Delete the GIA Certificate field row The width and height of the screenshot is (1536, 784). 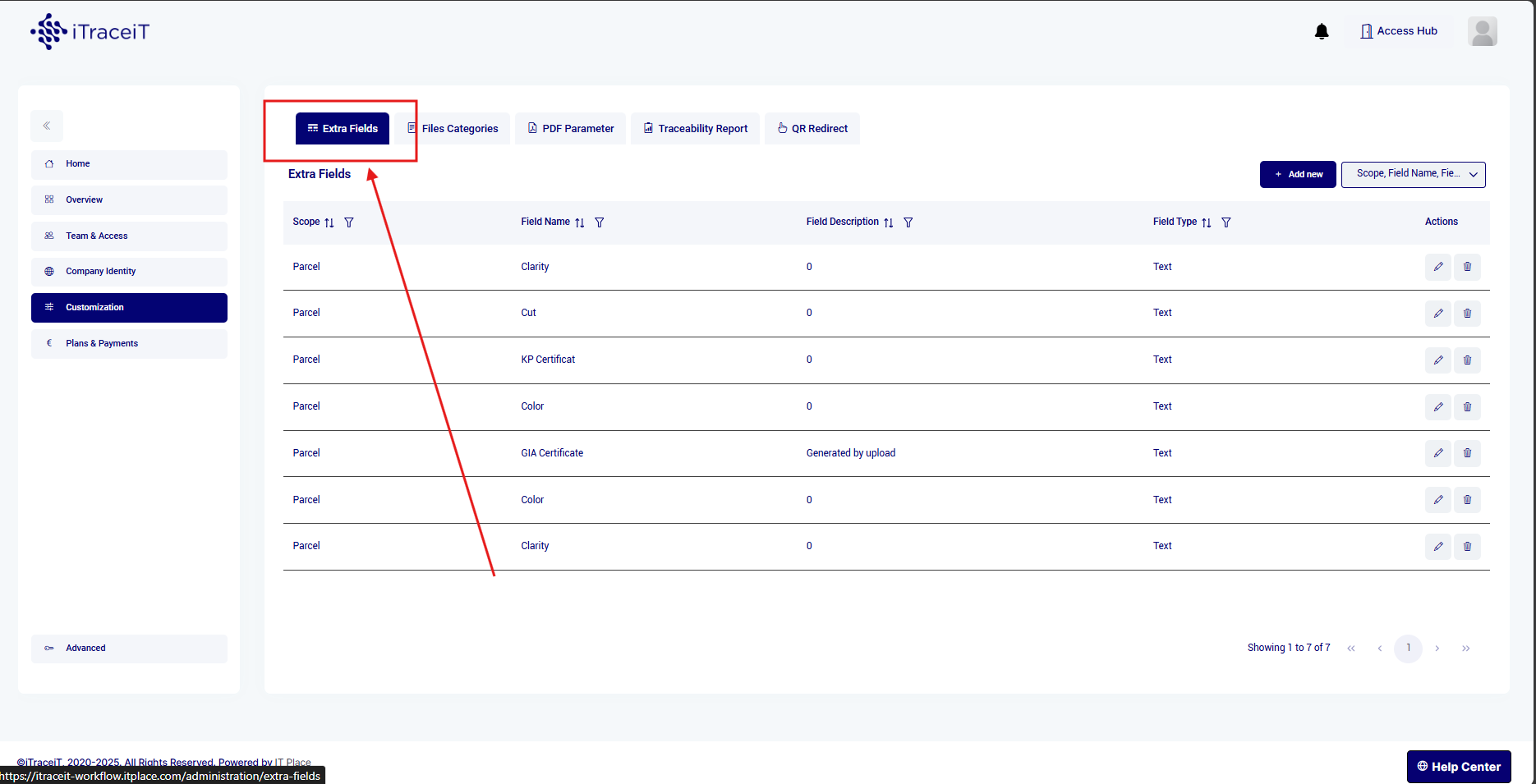[1467, 453]
